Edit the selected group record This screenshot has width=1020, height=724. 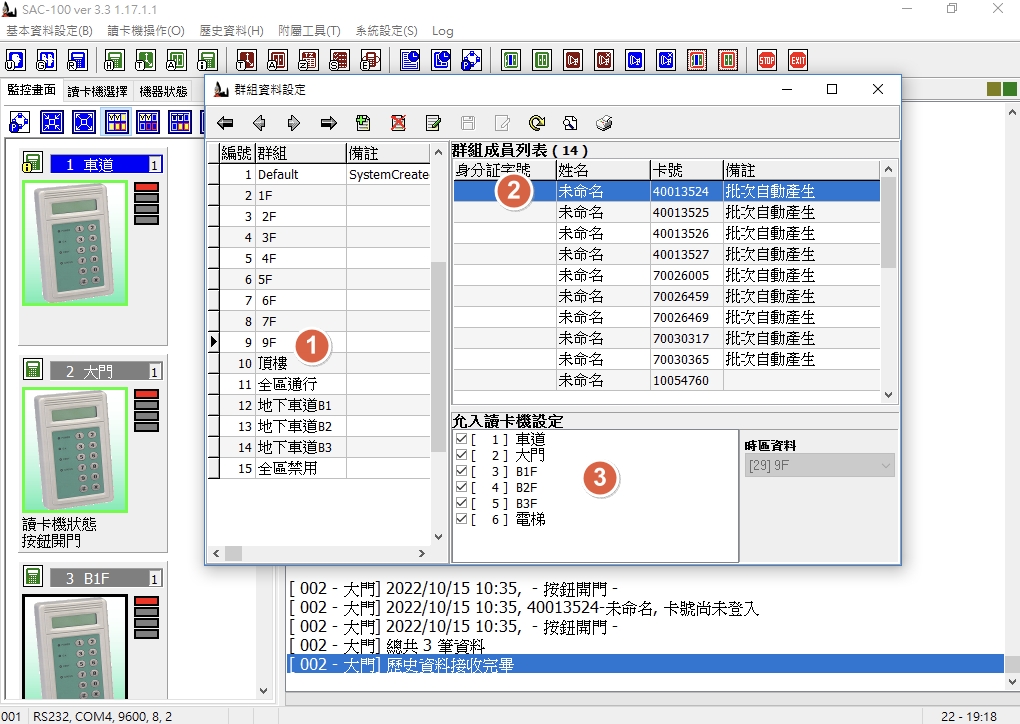(433, 123)
